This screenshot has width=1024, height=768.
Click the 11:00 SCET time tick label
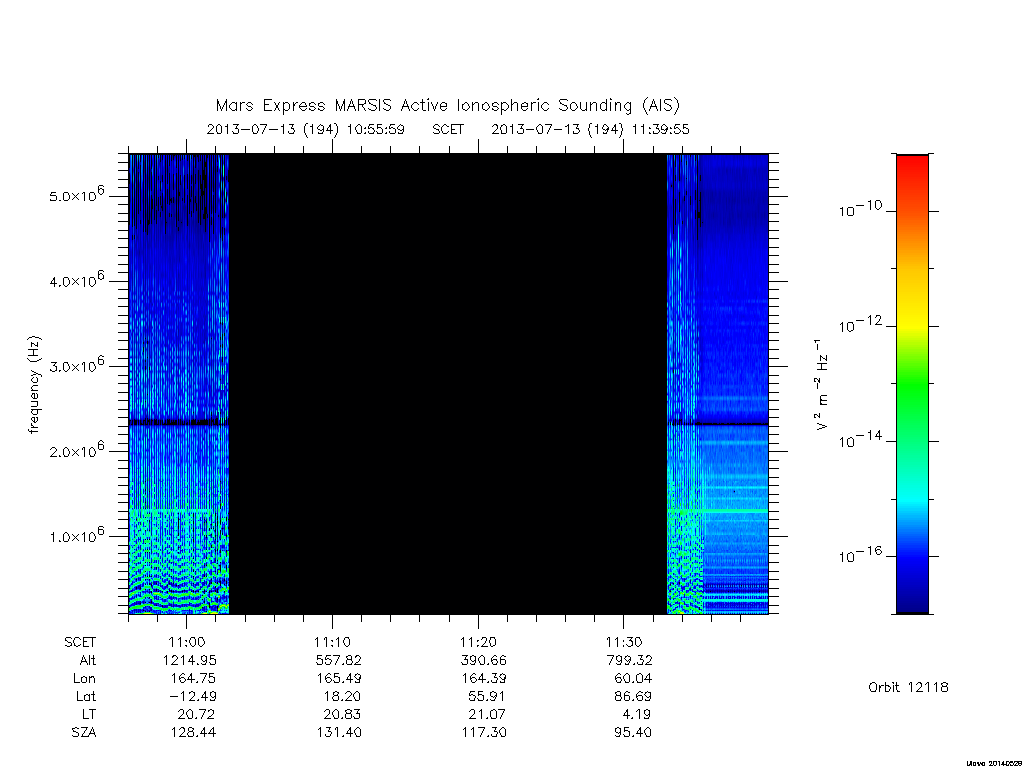click(x=187, y=642)
